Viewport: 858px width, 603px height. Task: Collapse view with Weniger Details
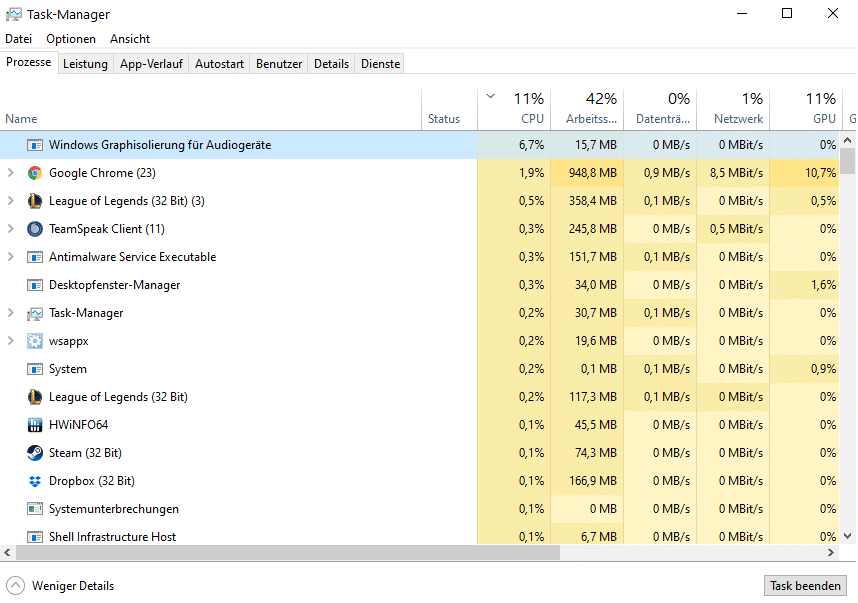point(60,586)
